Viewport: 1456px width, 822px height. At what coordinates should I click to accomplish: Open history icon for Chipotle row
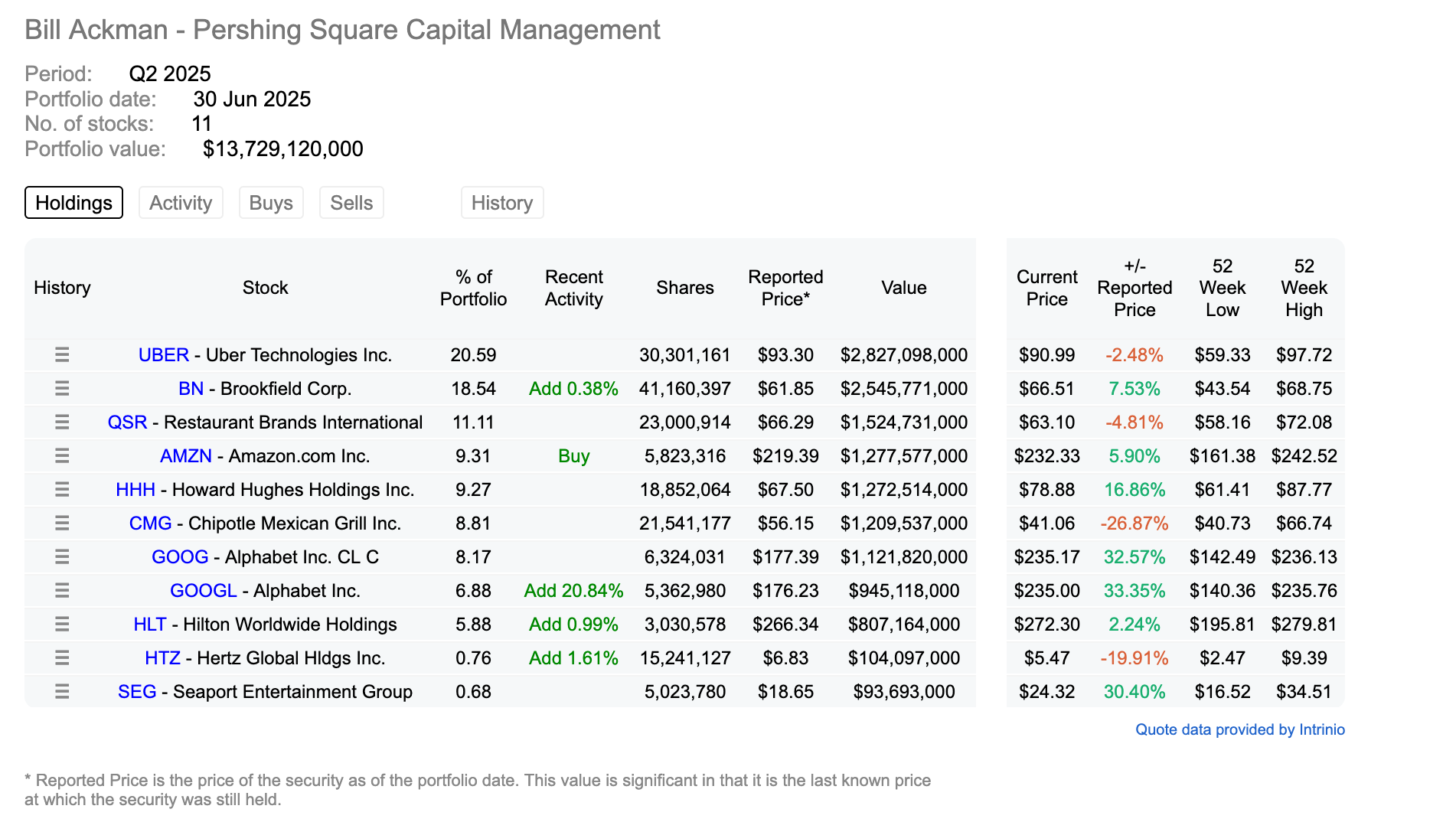62,523
